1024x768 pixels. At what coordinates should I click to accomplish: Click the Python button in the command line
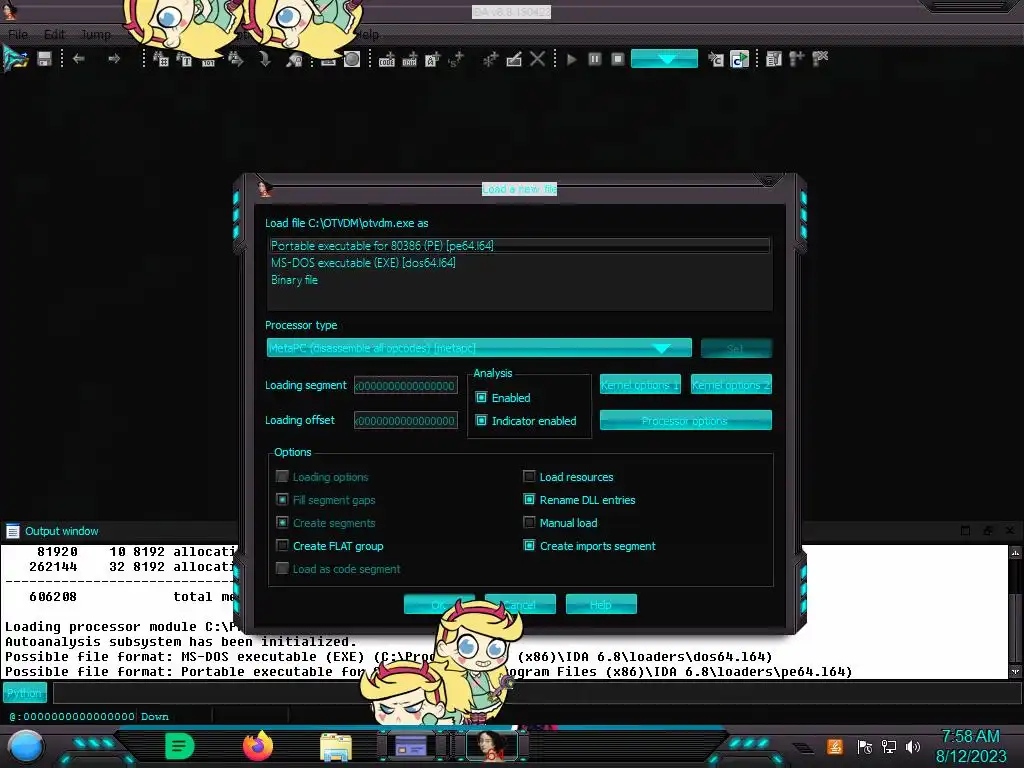25,693
